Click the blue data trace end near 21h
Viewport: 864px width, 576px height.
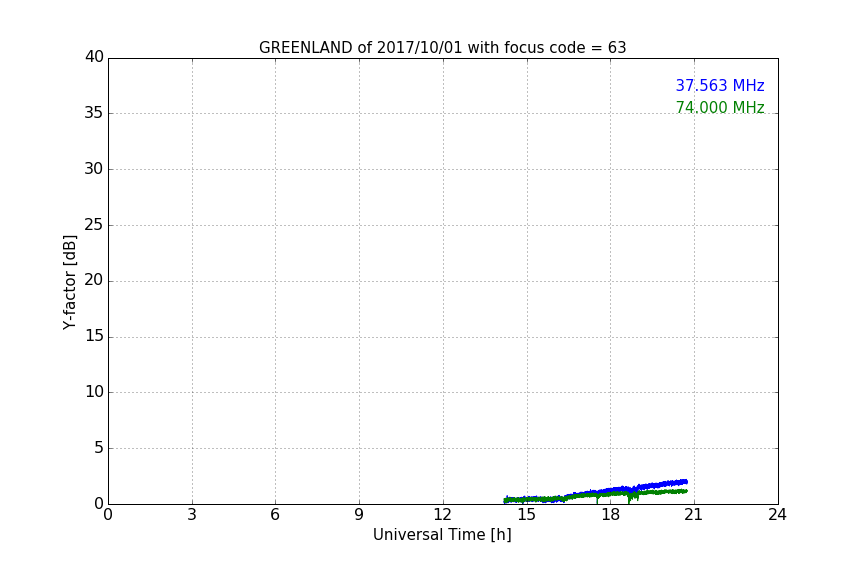click(685, 481)
